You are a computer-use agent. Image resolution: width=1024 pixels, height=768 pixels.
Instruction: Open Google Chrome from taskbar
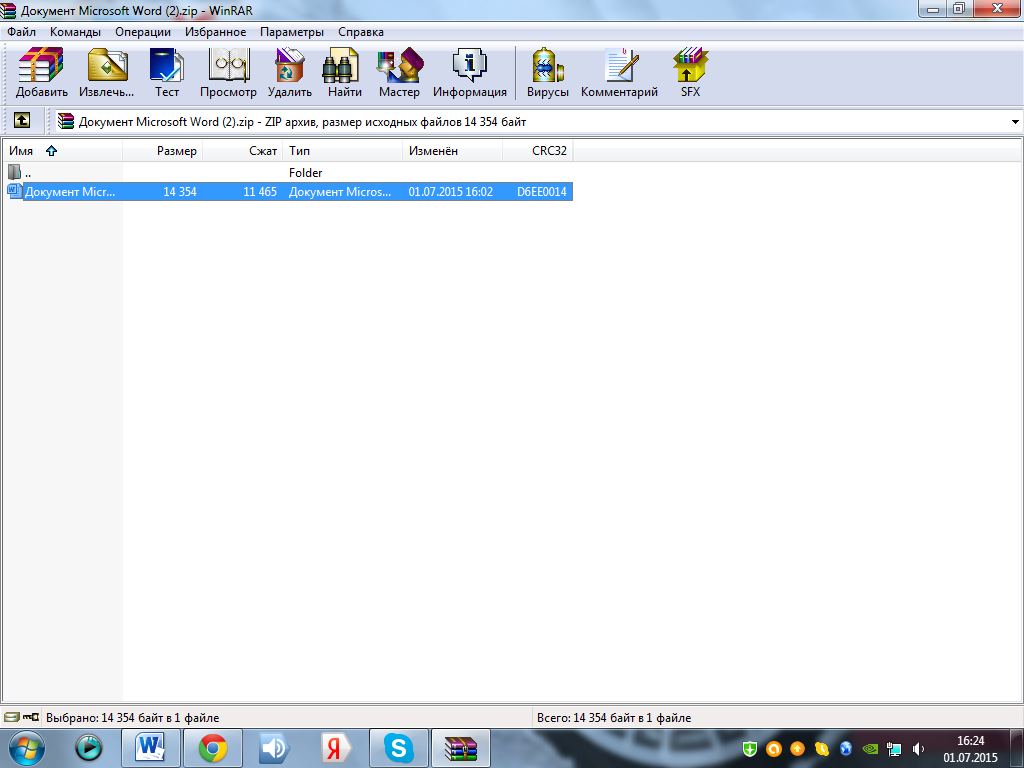(x=213, y=748)
